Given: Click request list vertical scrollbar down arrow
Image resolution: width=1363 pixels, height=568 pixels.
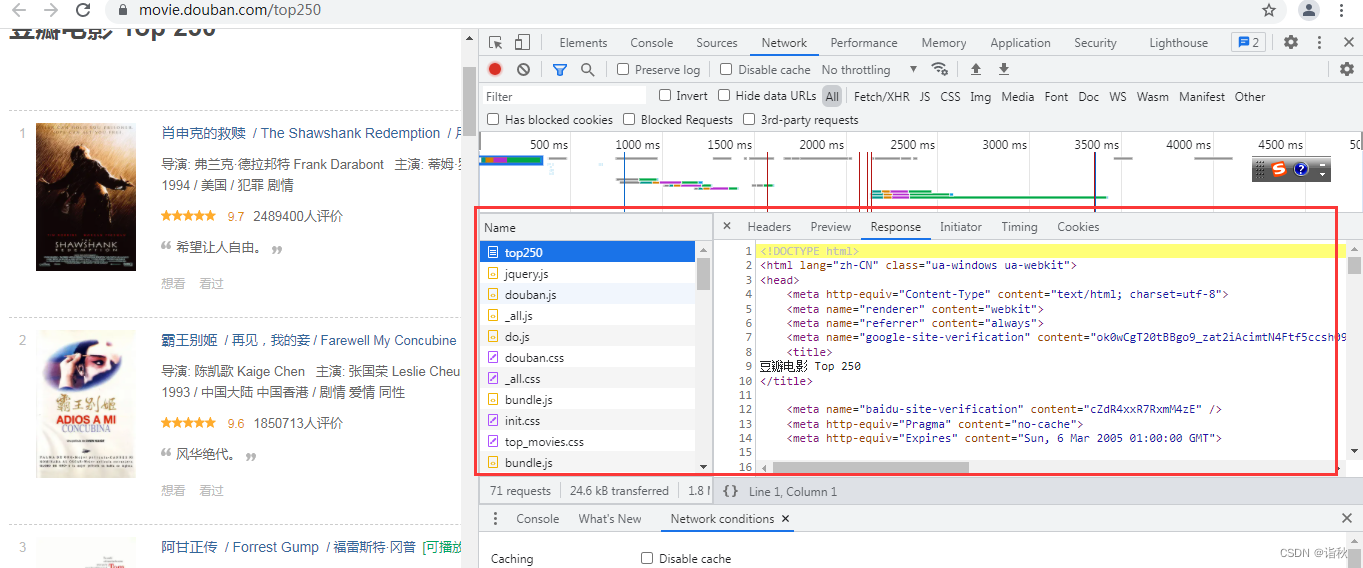Looking at the screenshot, I should tap(703, 467).
